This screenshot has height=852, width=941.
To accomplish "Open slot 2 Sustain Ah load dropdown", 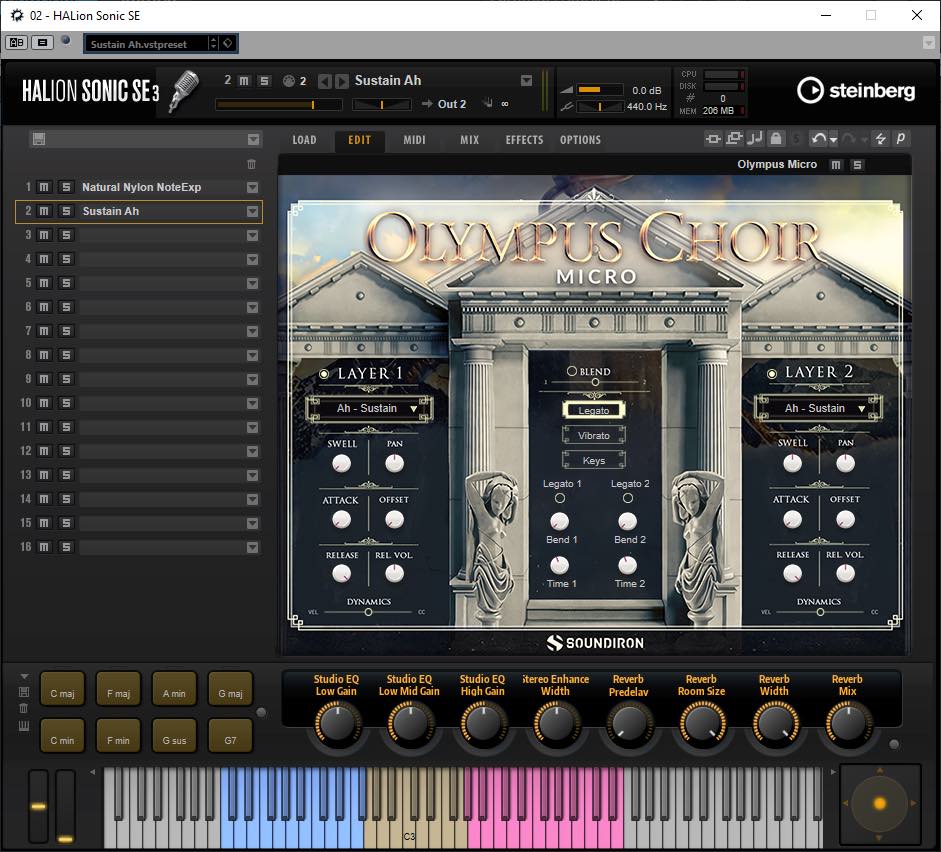I will click(x=253, y=211).
